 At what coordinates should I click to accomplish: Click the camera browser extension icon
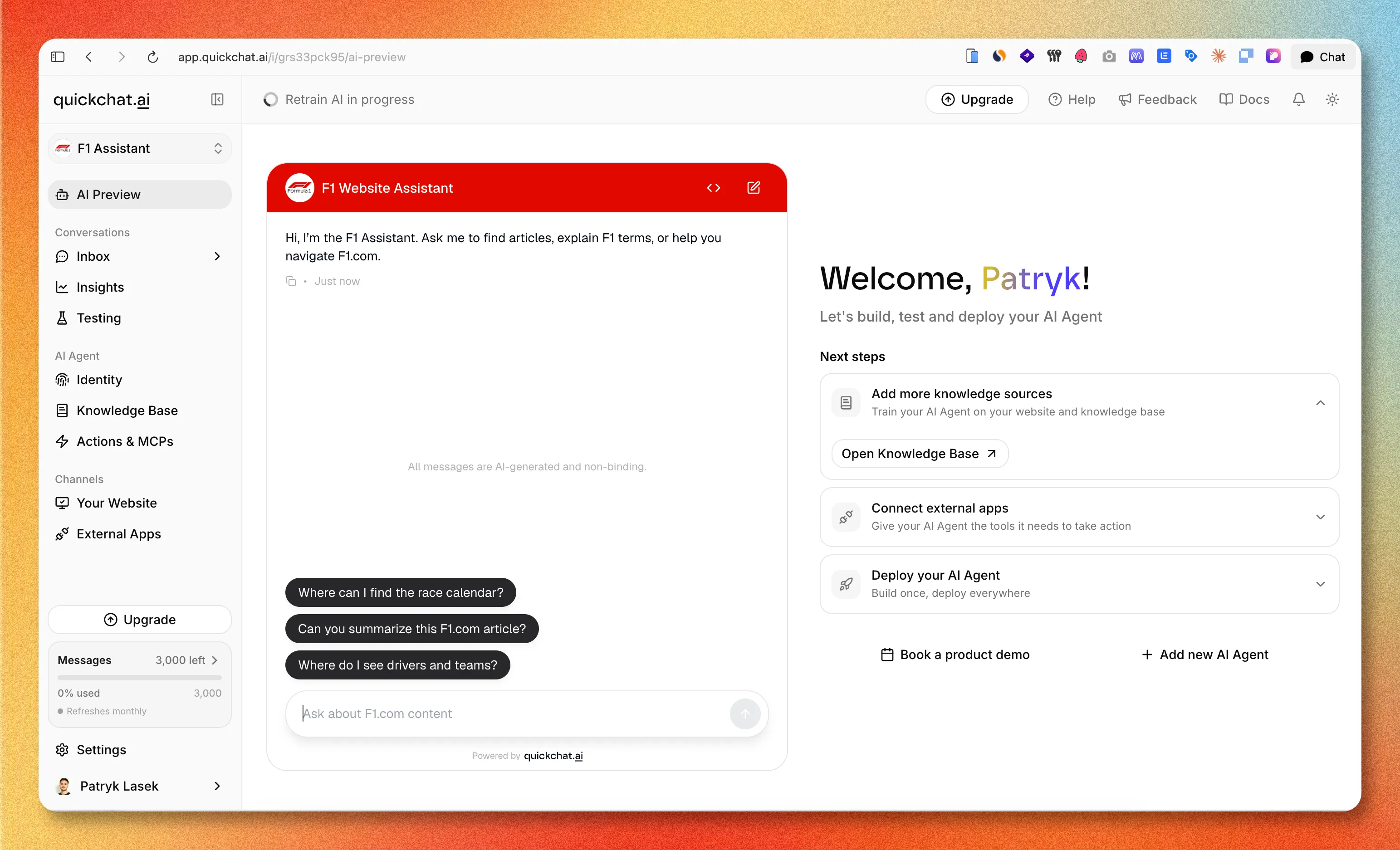(x=1109, y=56)
